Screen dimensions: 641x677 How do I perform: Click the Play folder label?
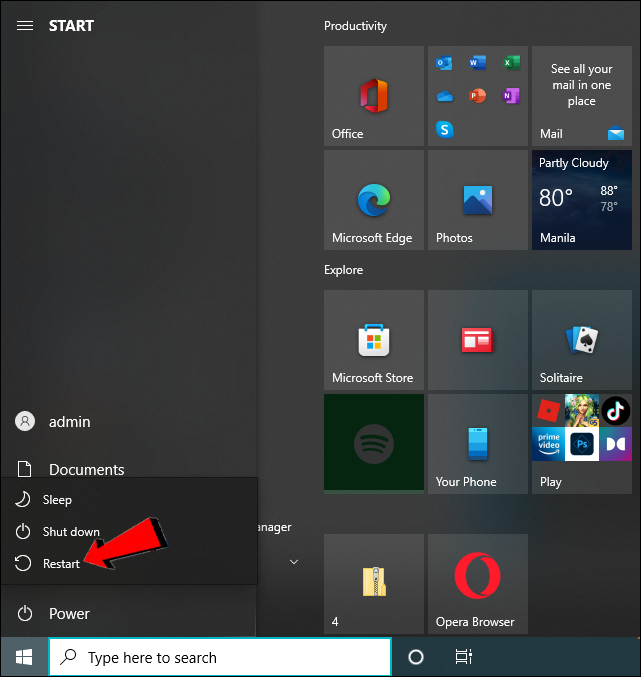(551, 482)
